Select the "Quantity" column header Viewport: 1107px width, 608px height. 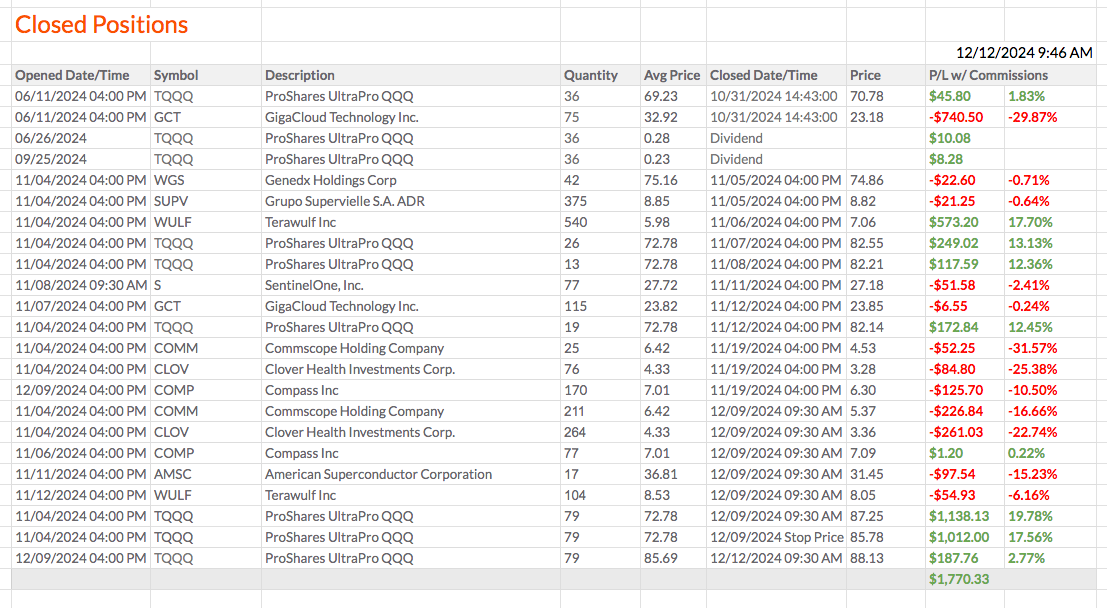pos(590,75)
